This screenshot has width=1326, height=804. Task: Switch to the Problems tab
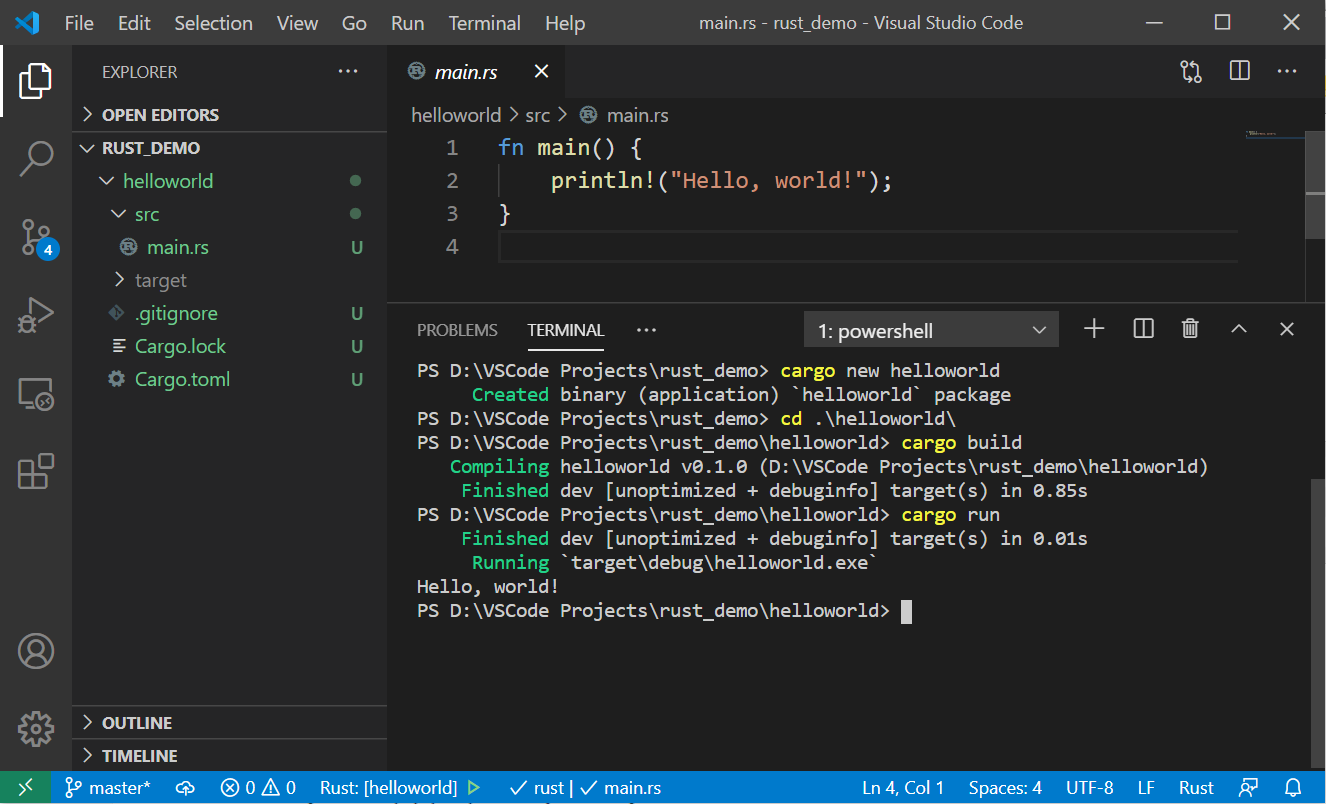pos(457,330)
